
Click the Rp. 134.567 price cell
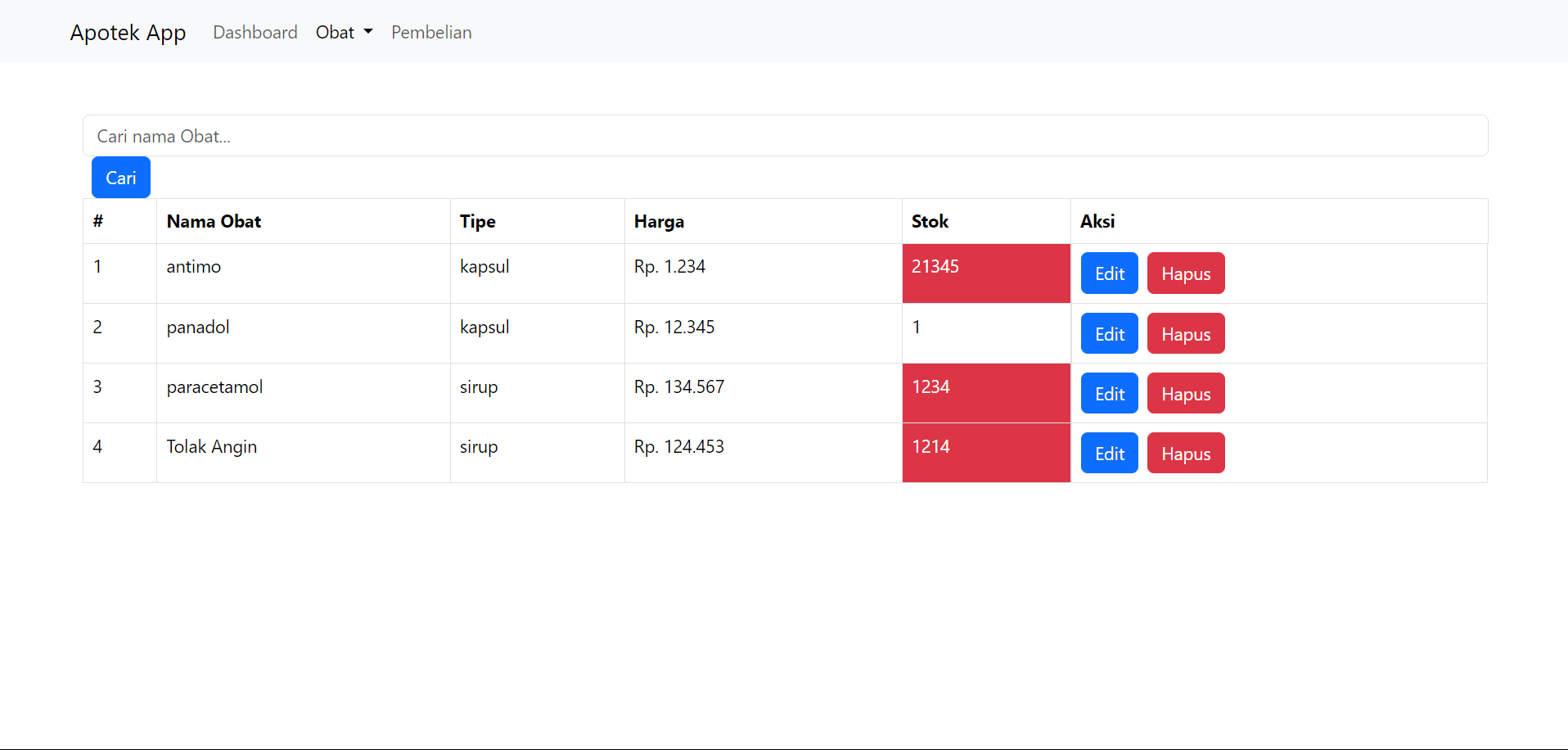[x=679, y=387]
